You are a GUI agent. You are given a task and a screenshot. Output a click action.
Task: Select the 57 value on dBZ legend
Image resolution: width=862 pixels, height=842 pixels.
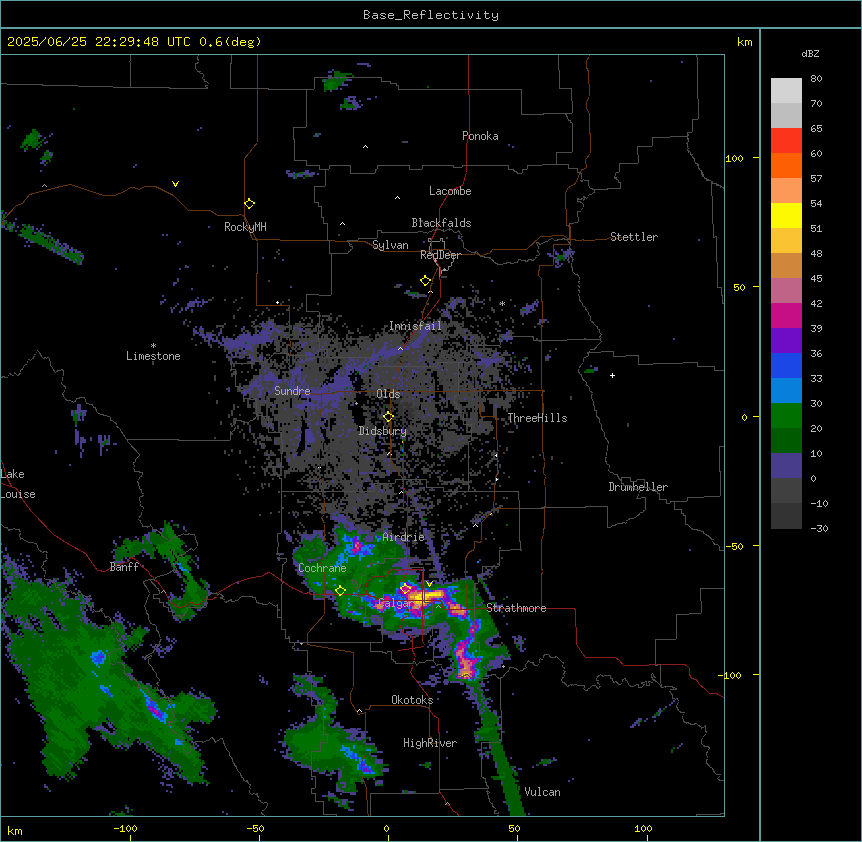(x=816, y=179)
